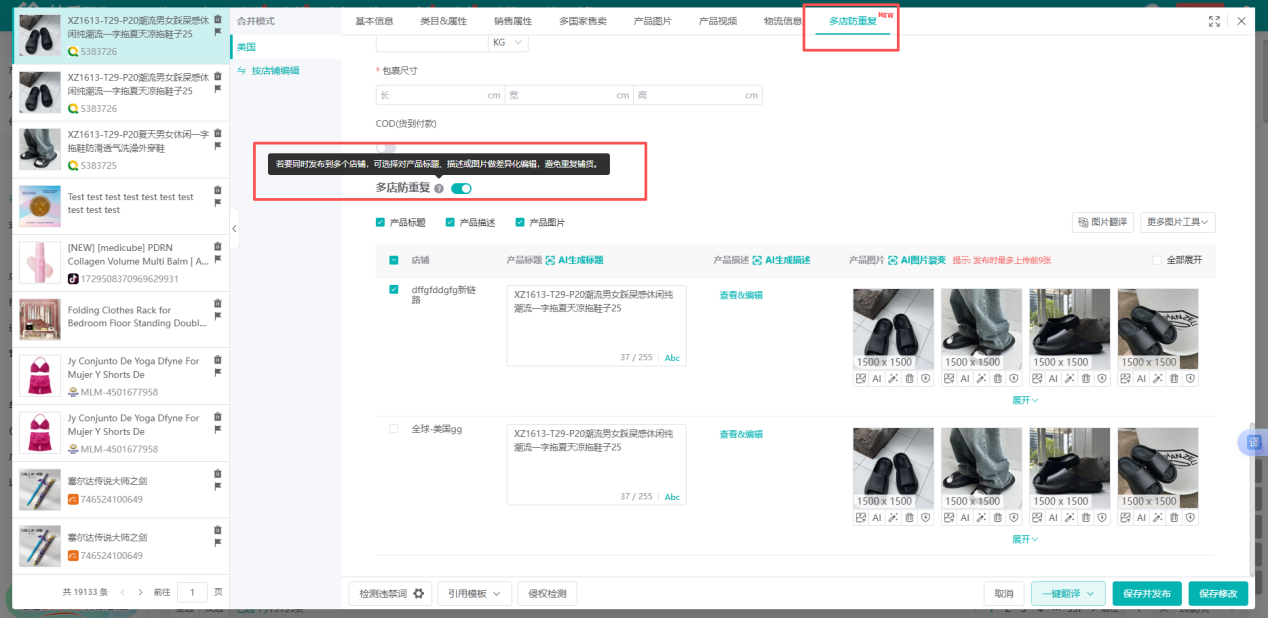Toggle the COD (货到付款) switch

(386, 147)
